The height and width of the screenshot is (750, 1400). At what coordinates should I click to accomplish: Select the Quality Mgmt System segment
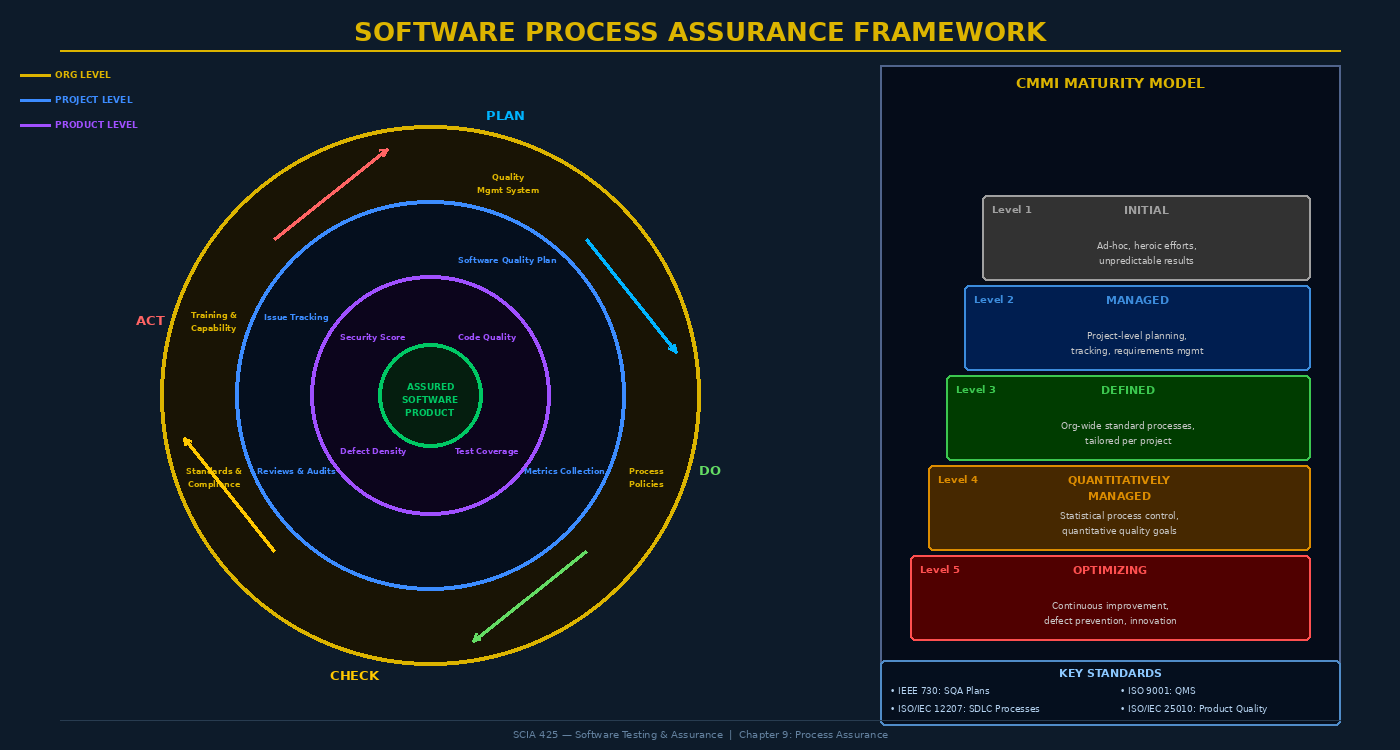click(x=507, y=183)
